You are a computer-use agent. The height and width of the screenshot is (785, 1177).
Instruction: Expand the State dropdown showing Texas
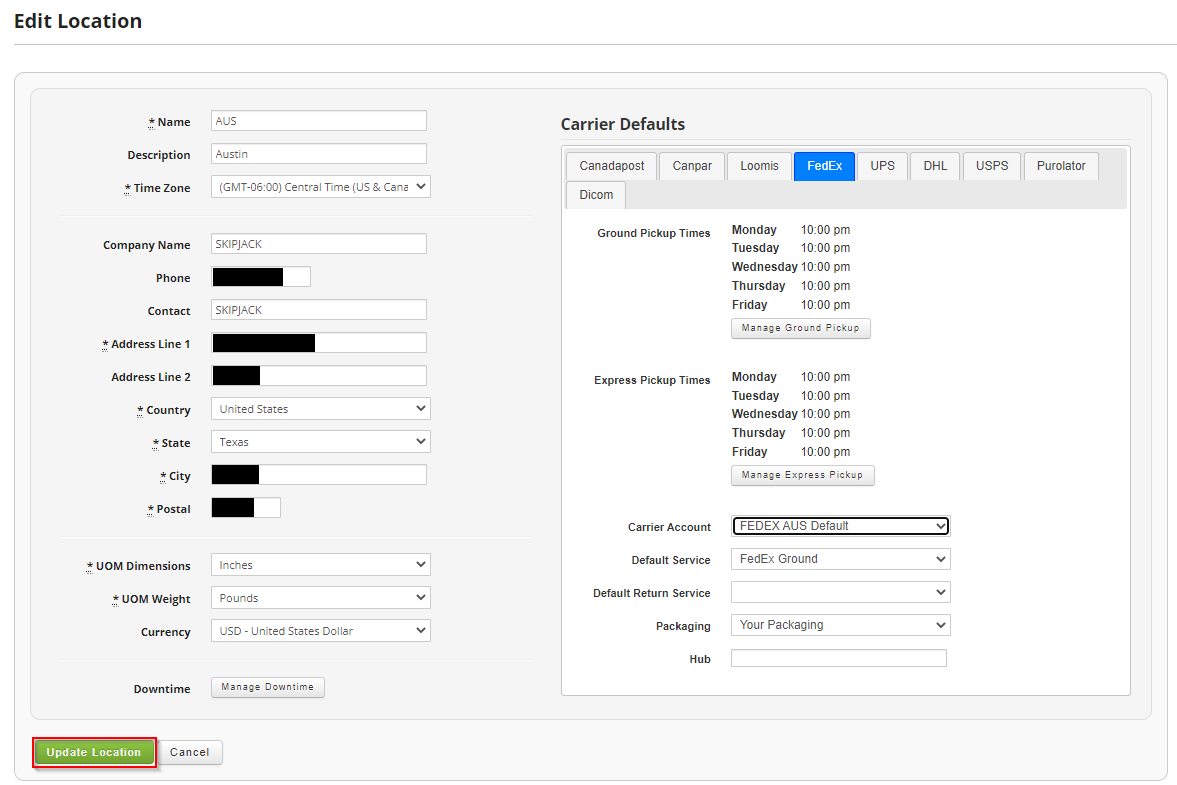(x=320, y=441)
